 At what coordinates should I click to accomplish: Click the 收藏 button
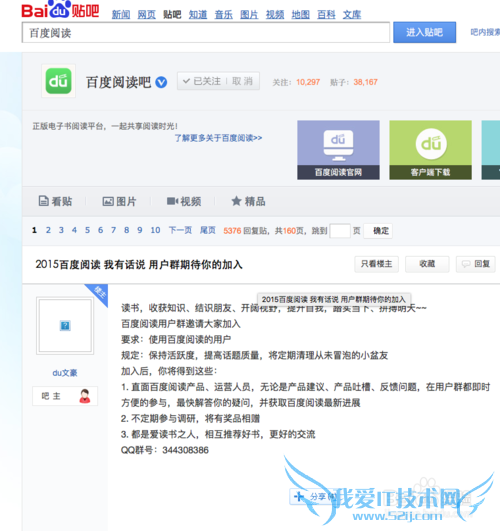pyautogui.click(x=427, y=264)
